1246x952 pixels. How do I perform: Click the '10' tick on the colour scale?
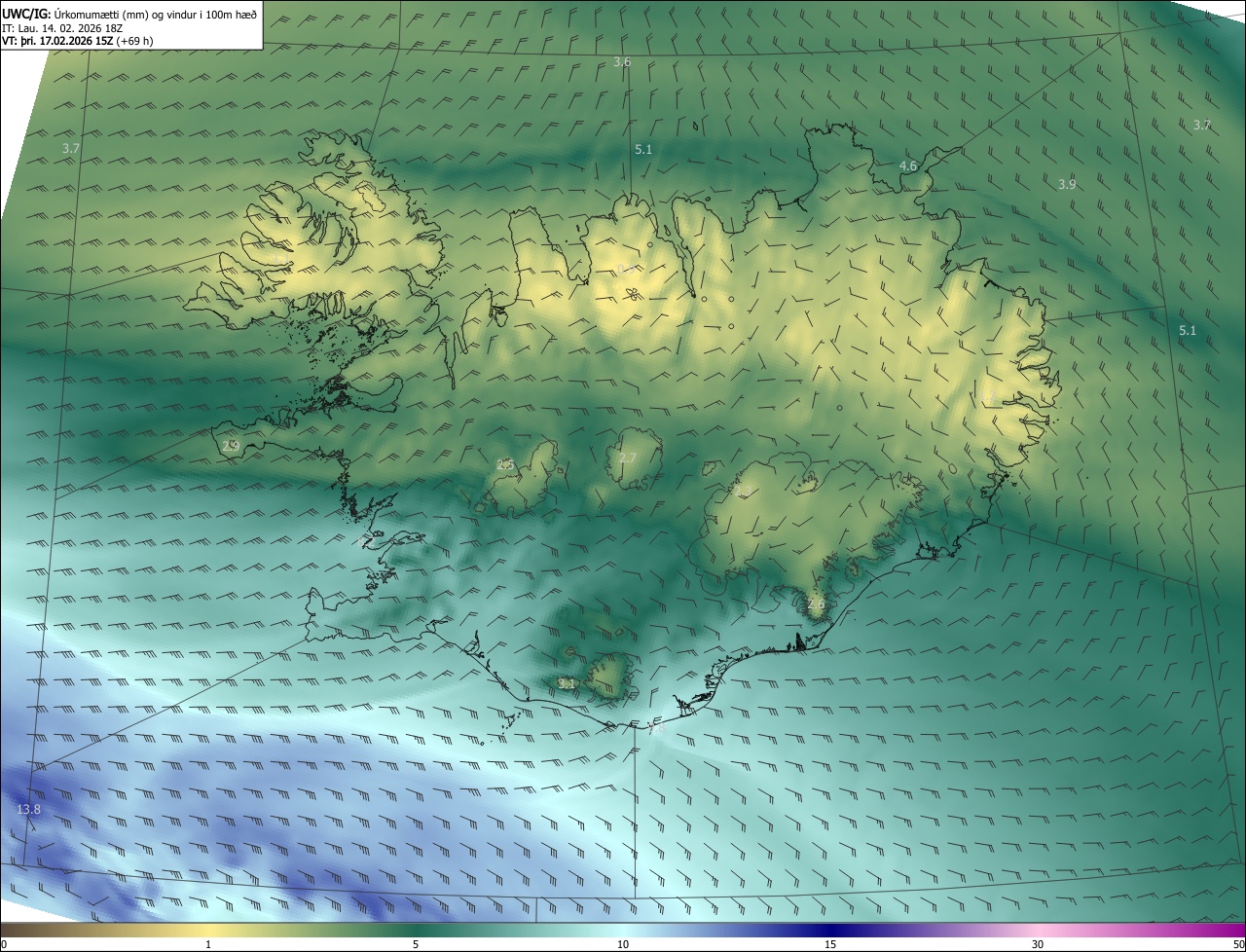click(623, 944)
